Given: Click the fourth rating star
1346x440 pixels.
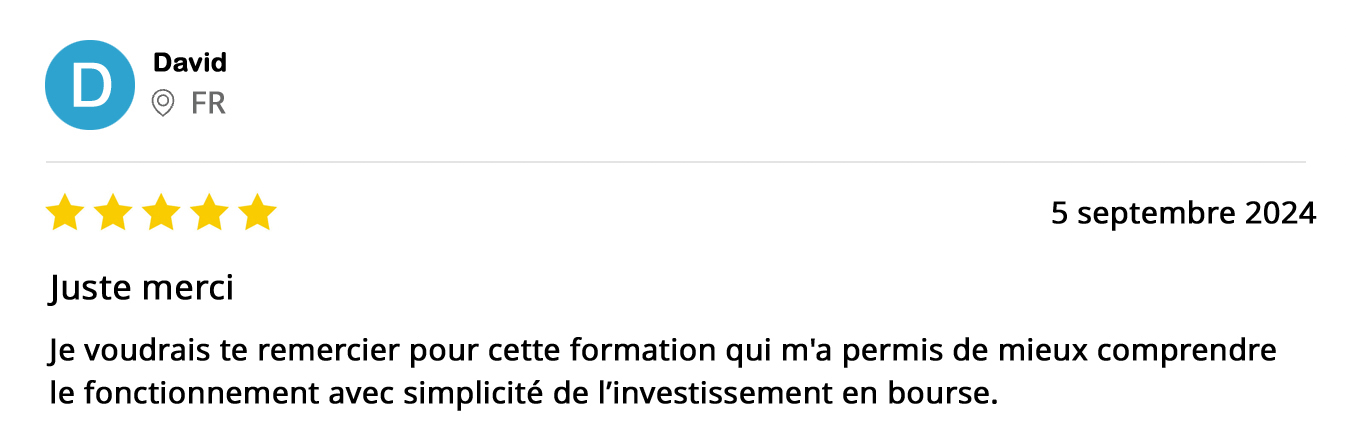Looking at the screenshot, I should (x=209, y=213).
